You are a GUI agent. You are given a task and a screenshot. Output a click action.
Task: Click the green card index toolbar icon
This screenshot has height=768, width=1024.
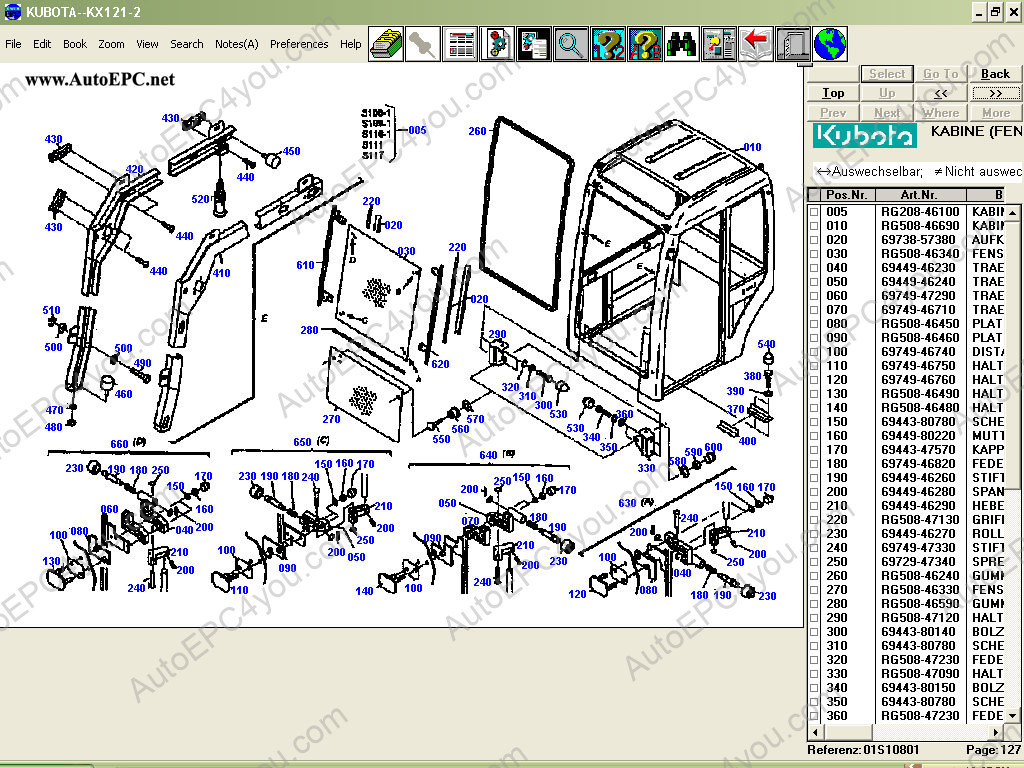386,44
